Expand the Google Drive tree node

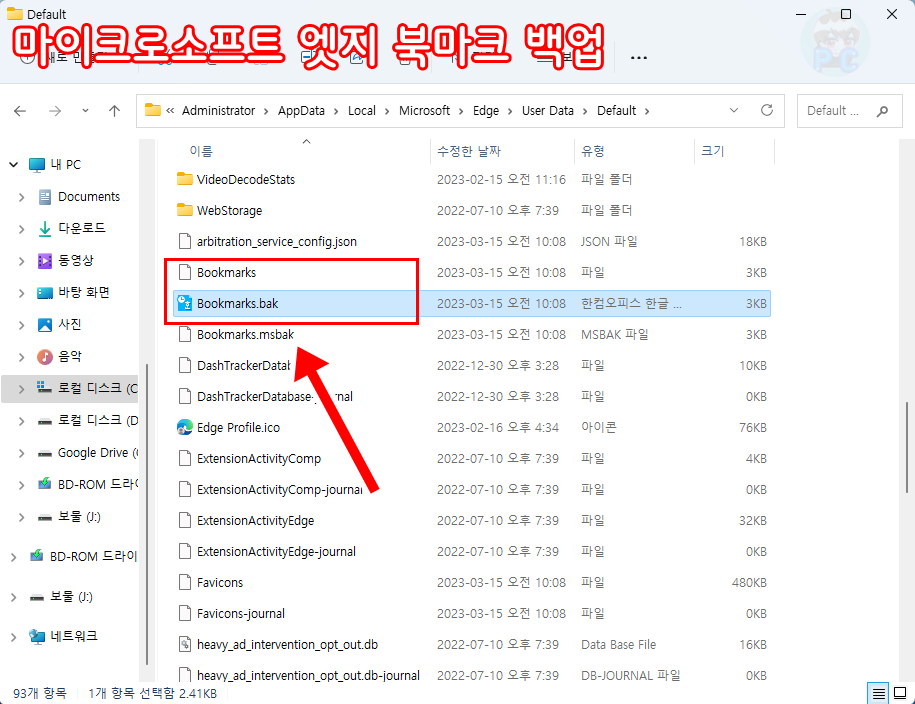tap(22, 454)
